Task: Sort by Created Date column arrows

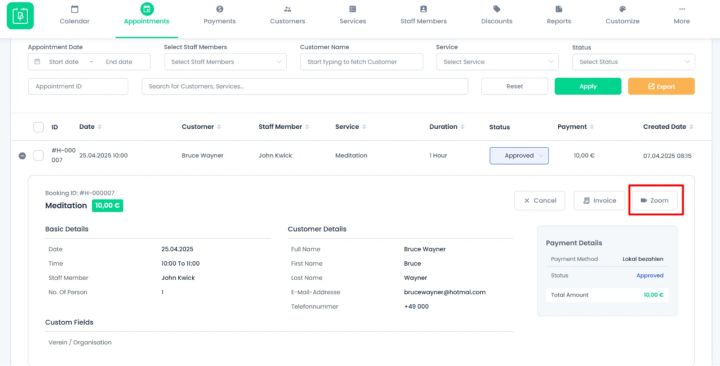Action: pos(691,127)
